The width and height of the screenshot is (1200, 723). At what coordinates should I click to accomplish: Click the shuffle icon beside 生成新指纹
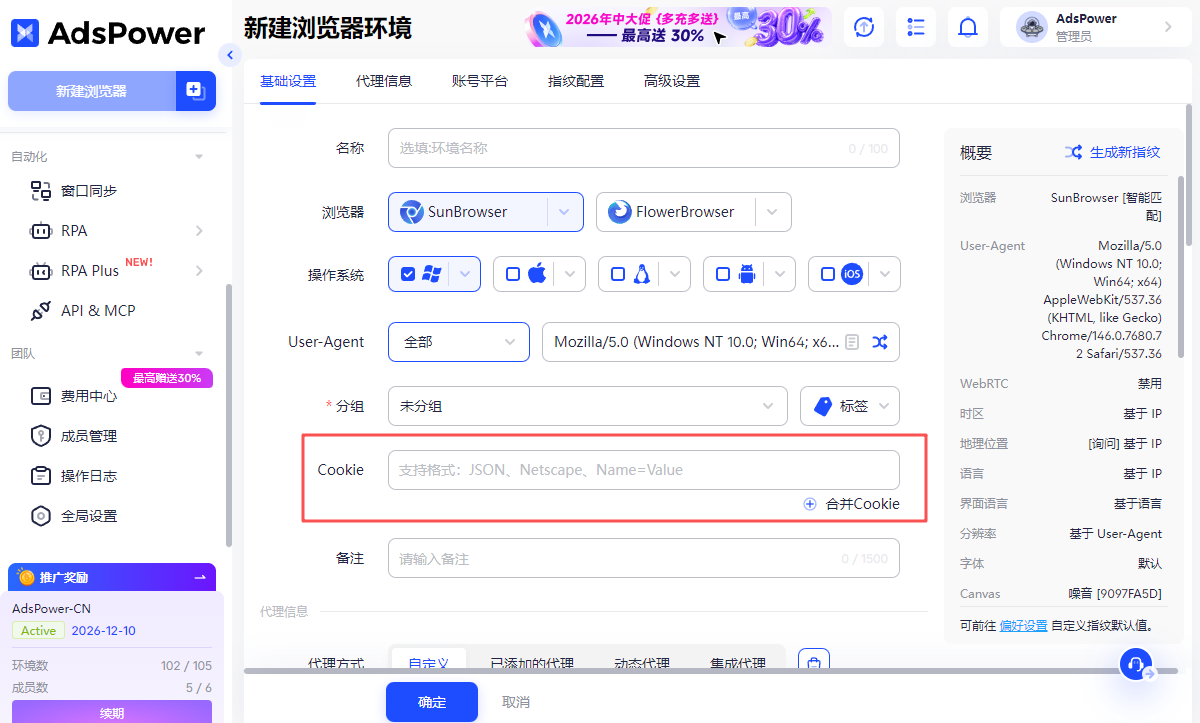click(1073, 152)
